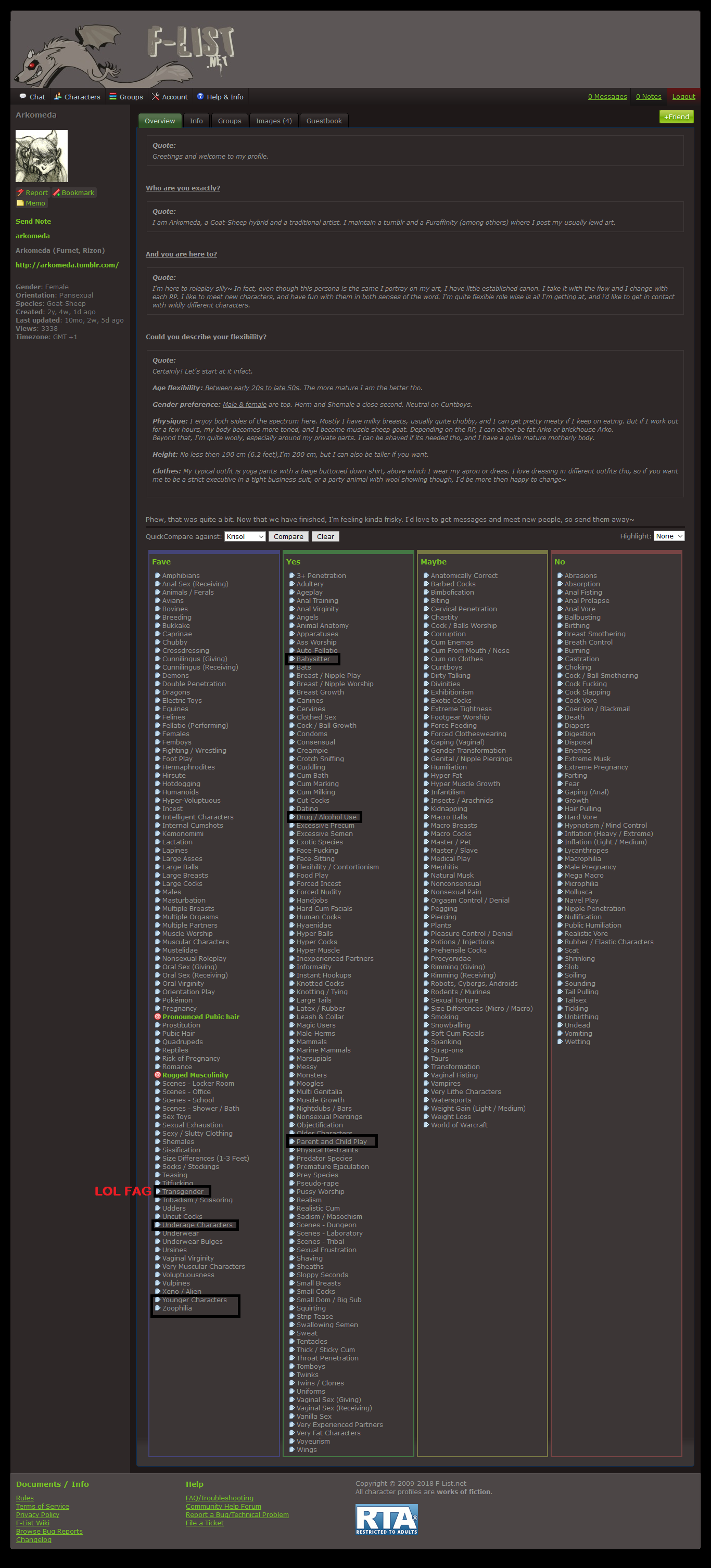Open the 0 Messages link

(607, 96)
